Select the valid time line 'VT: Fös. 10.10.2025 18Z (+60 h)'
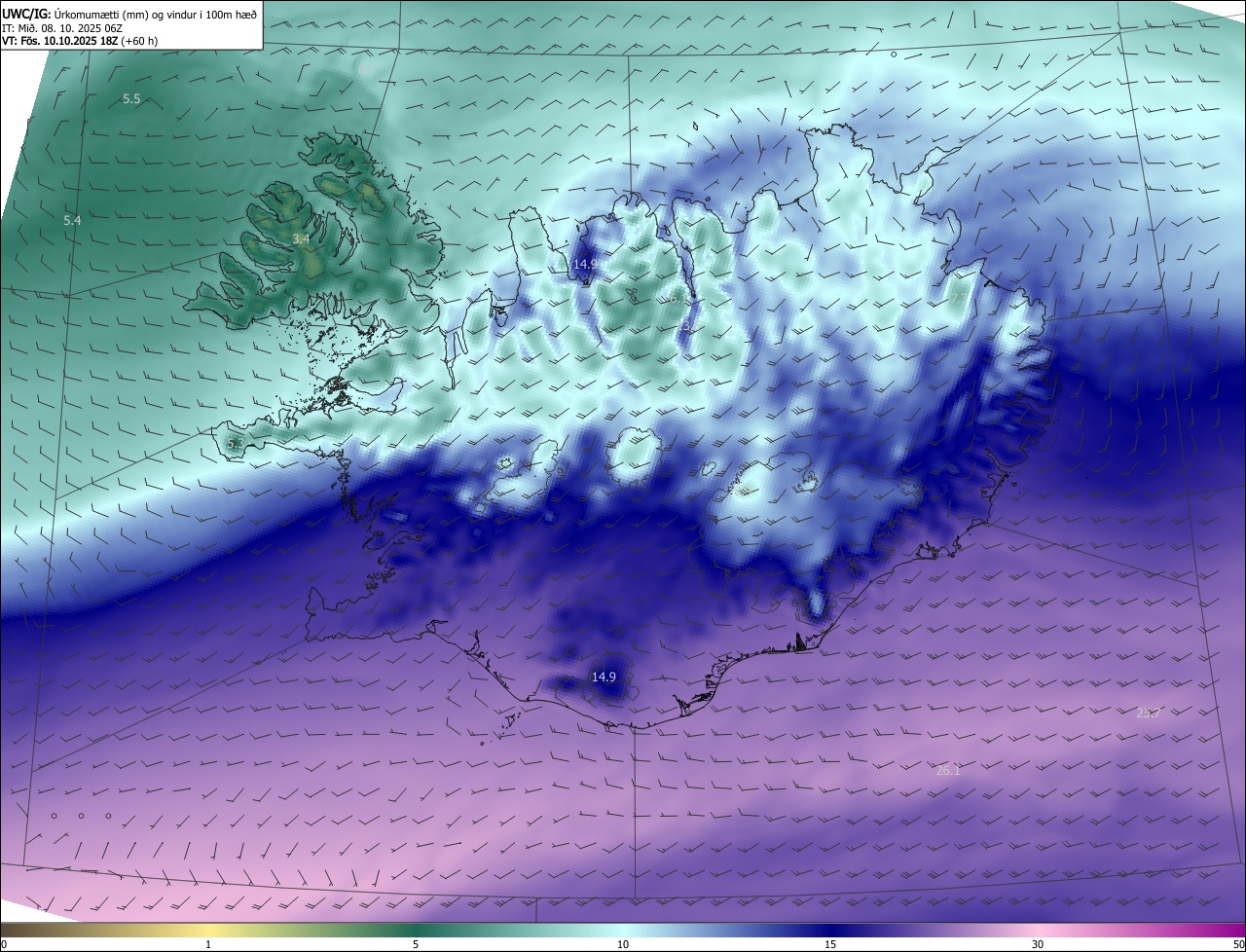Screen dimensions: 1246x952 coord(80,41)
